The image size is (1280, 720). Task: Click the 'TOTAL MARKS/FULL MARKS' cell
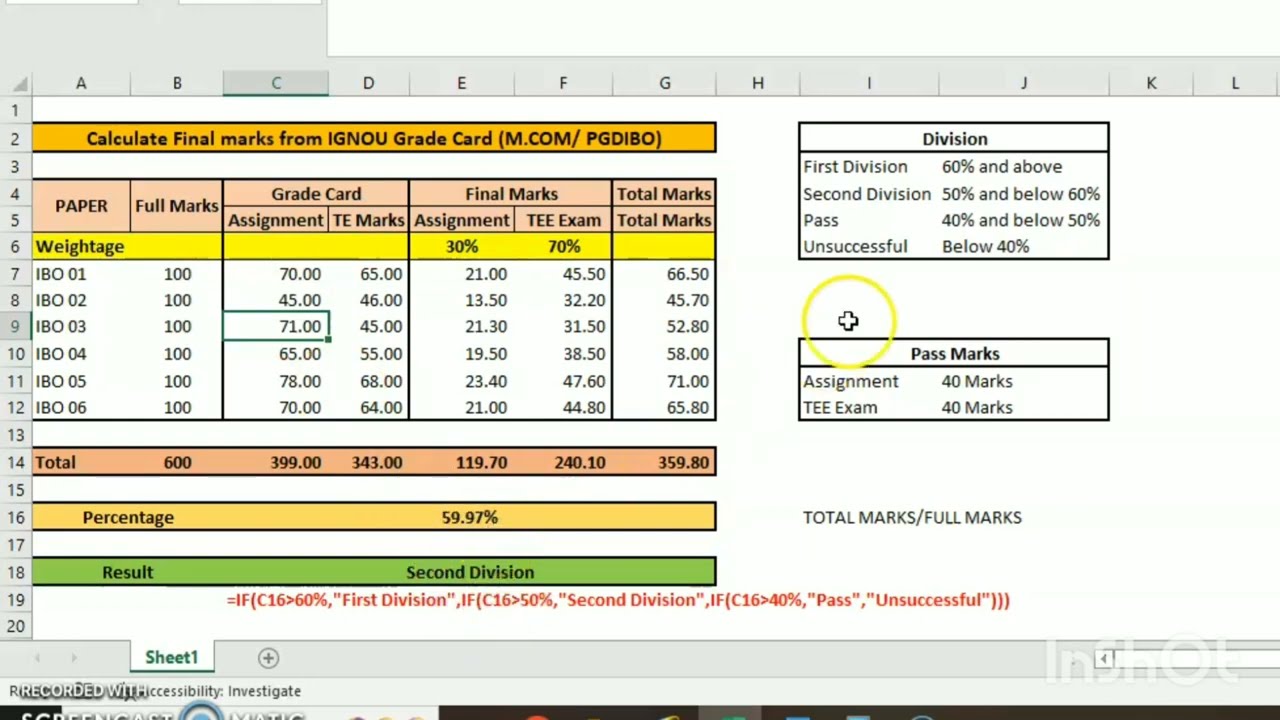pos(912,518)
